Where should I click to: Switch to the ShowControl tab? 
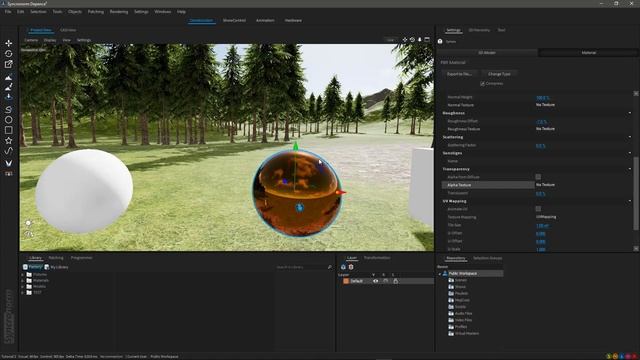pyautogui.click(x=234, y=20)
